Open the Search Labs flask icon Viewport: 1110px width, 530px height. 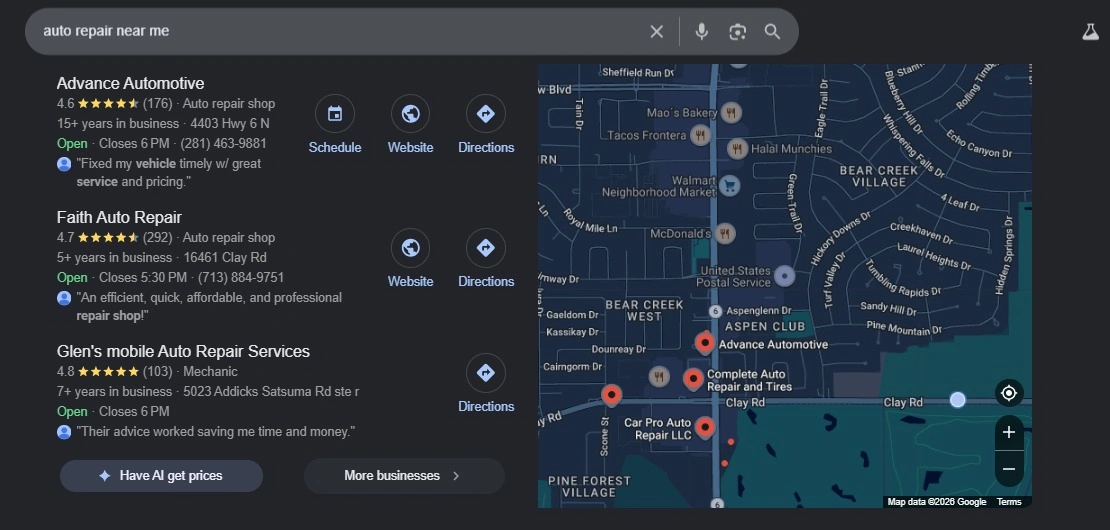coord(1090,31)
